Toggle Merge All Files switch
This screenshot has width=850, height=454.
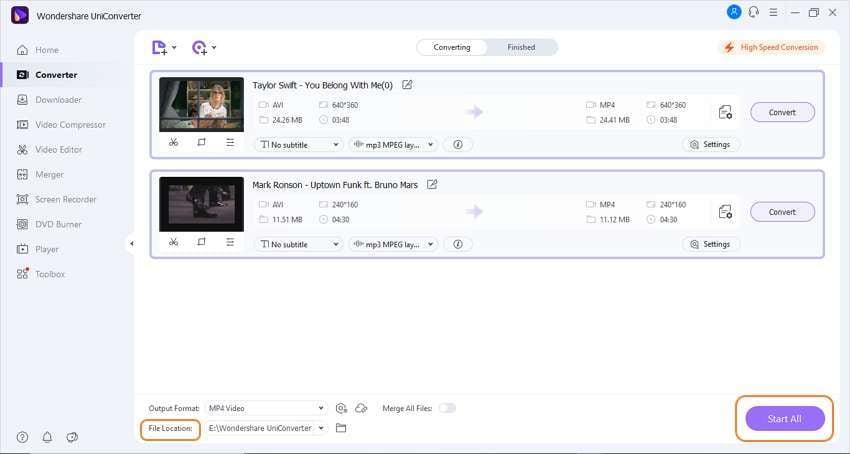pyautogui.click(x=447, y=408)
